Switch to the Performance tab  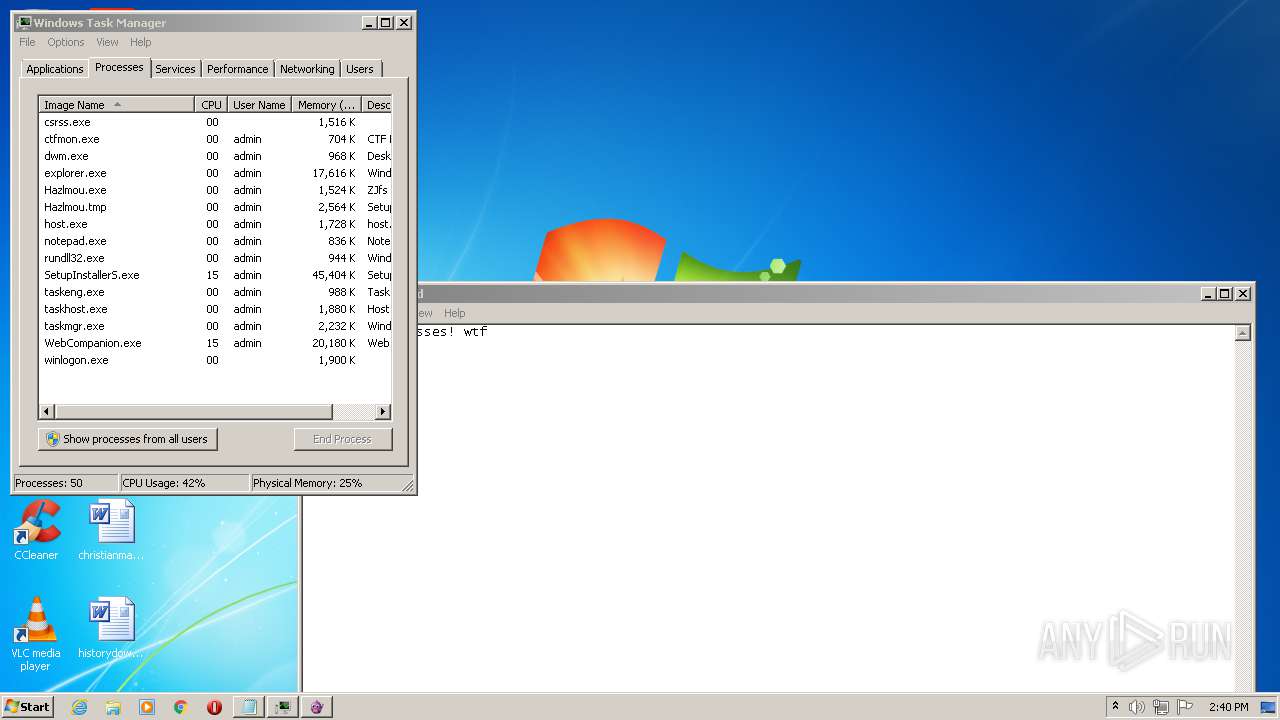[237, 69]
